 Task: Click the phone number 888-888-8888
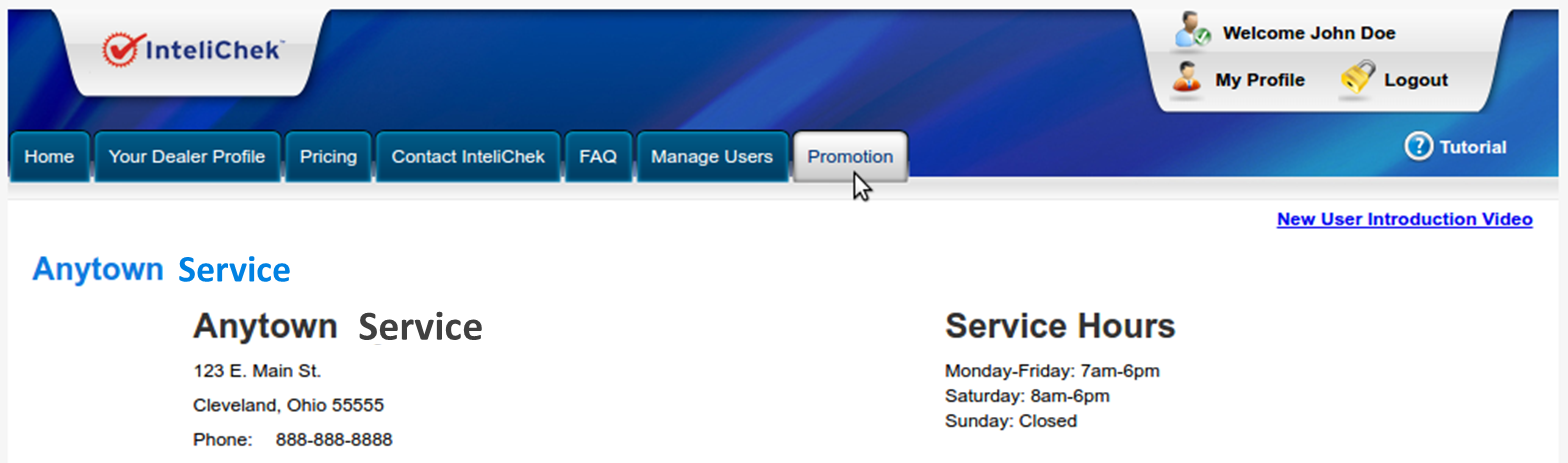[334, 439]
